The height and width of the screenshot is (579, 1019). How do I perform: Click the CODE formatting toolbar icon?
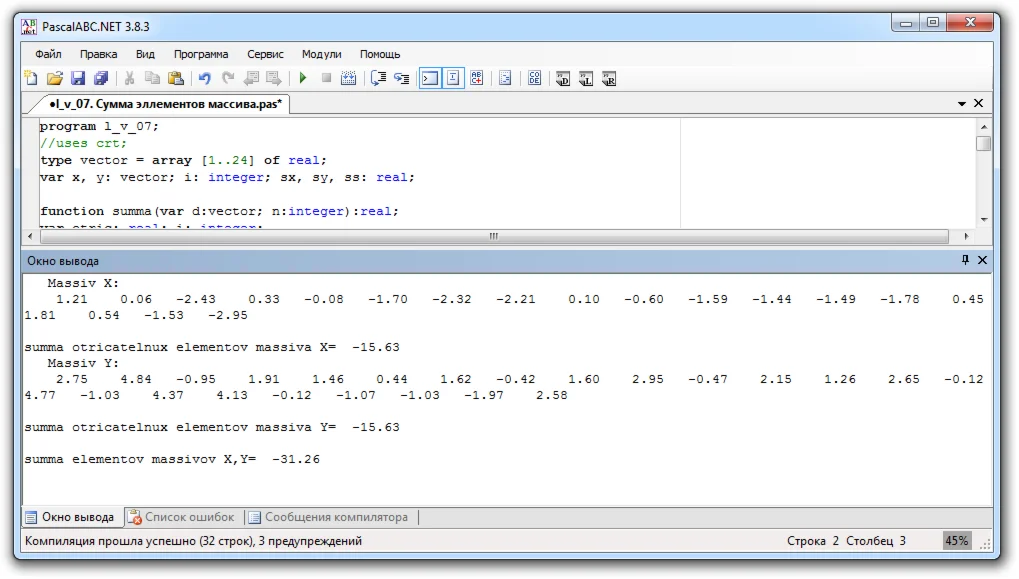coord(535,78)
